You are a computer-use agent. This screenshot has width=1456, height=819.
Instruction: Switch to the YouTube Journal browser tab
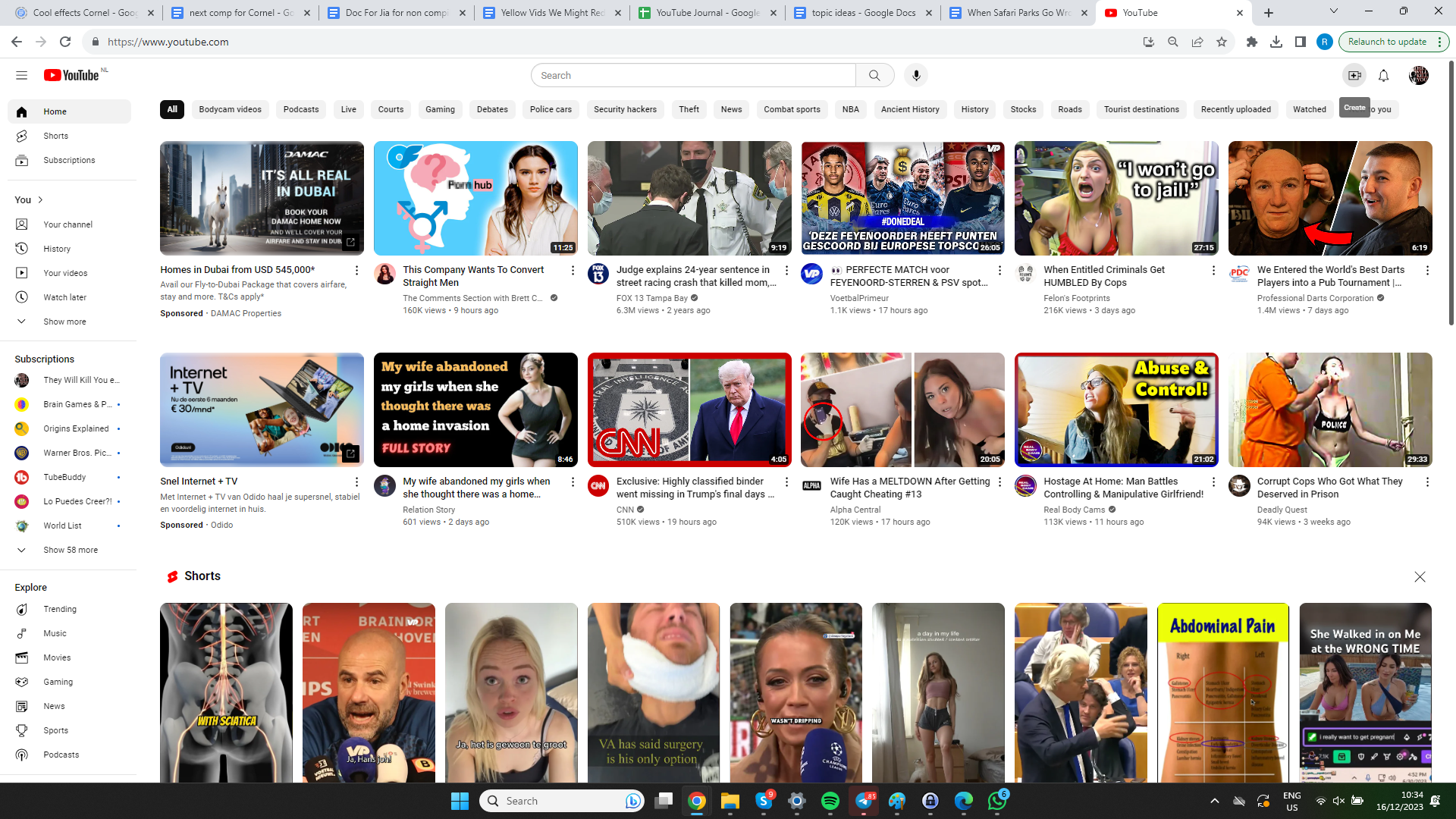pos(707,13)
